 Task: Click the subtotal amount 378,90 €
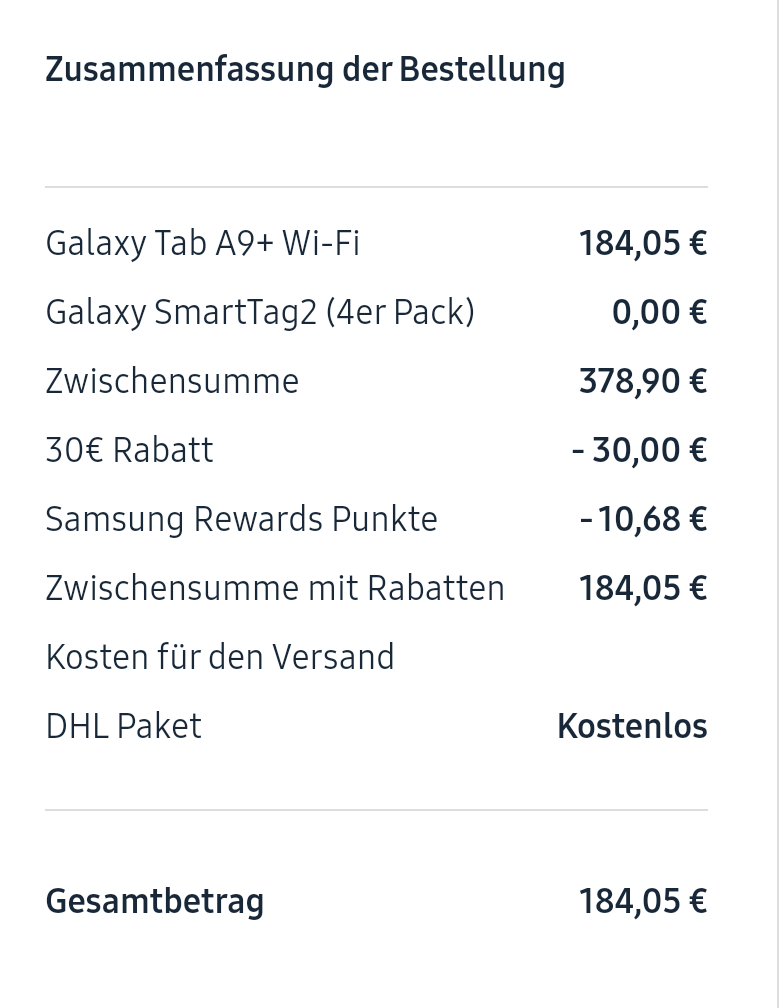[x=642, y=381]
